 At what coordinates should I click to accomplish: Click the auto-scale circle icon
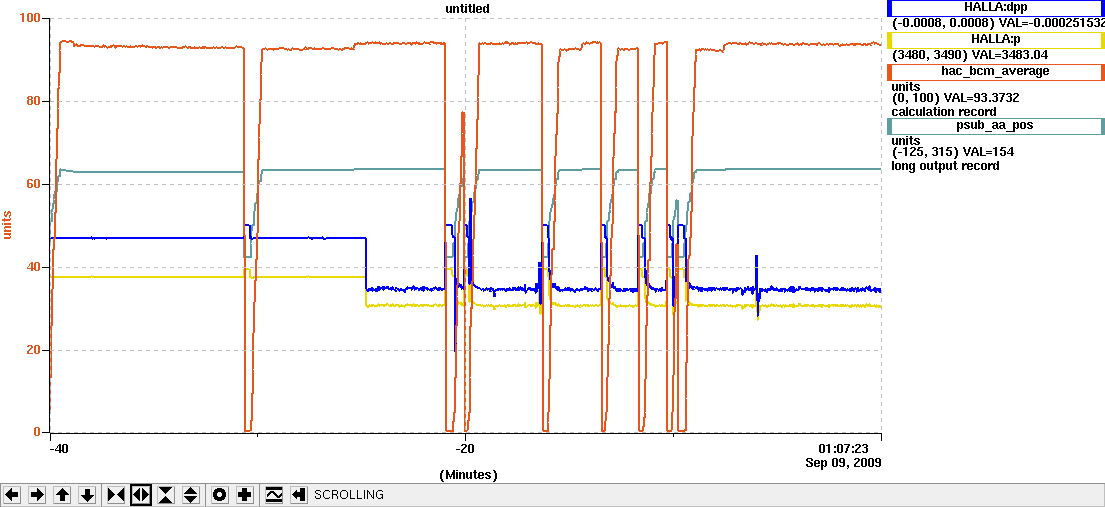(x=220, y=495)
